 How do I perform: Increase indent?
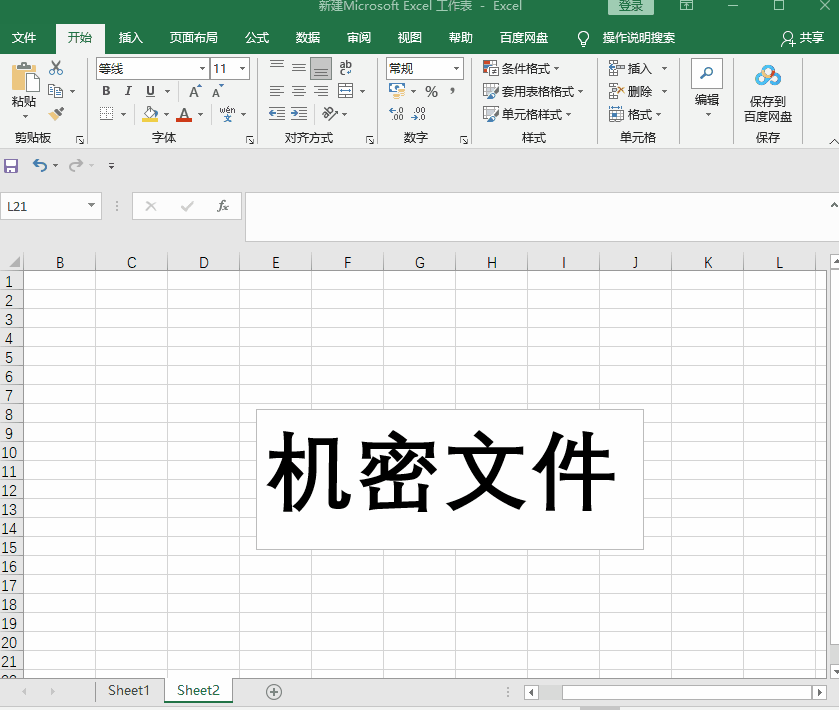coord(299,113)
